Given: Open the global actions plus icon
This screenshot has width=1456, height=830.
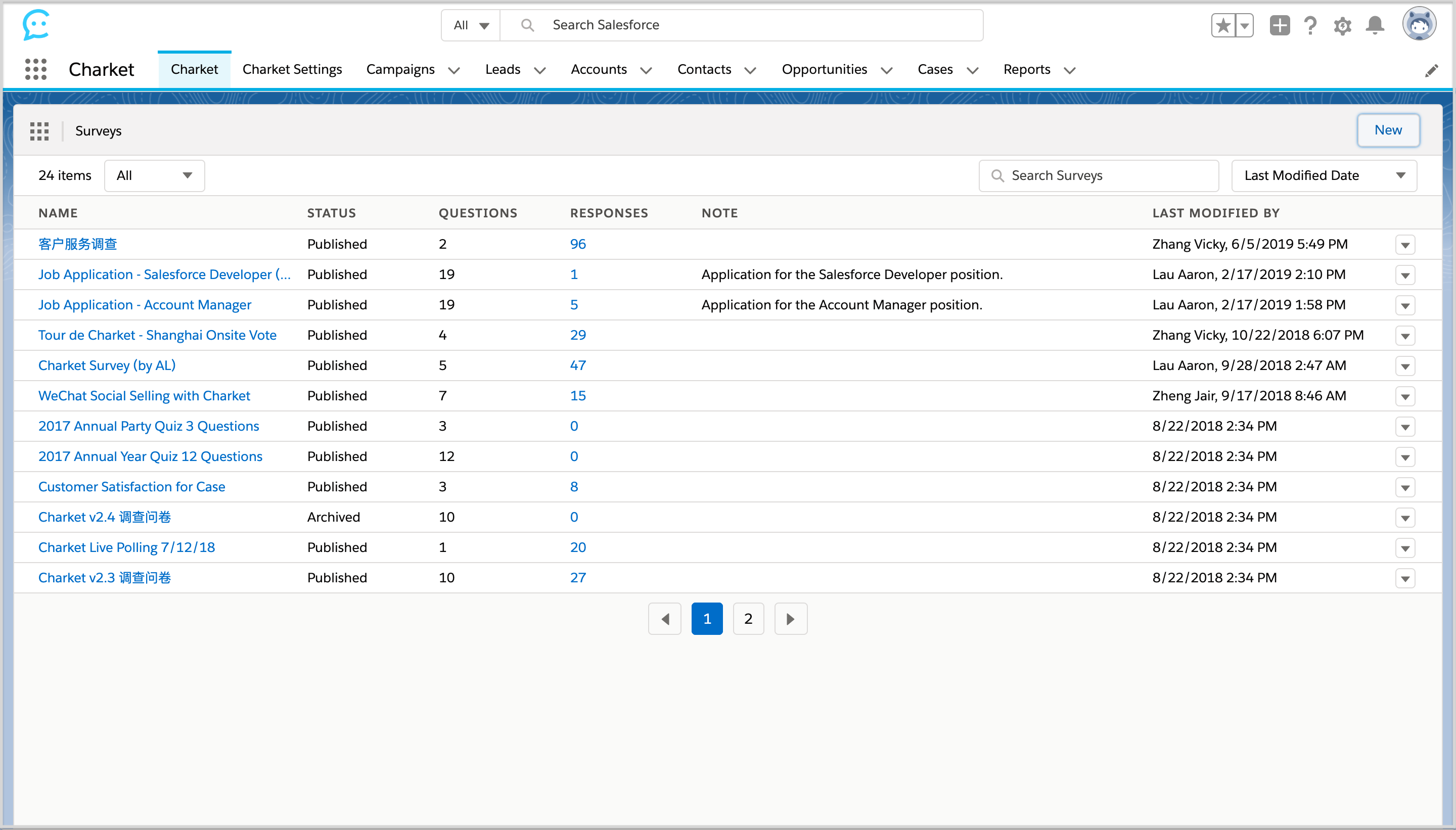Looking at the screenshot, I should pyautogui.click(x=1279, y=26).
